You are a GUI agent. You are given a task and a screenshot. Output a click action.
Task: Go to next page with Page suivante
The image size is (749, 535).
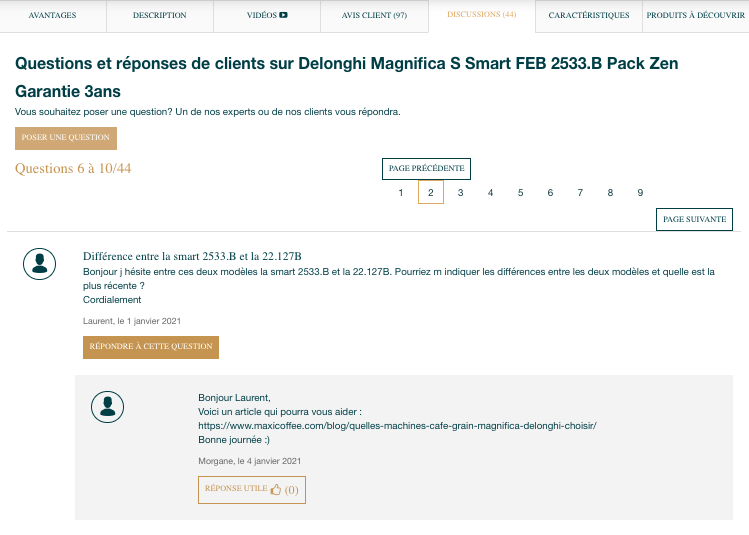(x=694, y=219)
